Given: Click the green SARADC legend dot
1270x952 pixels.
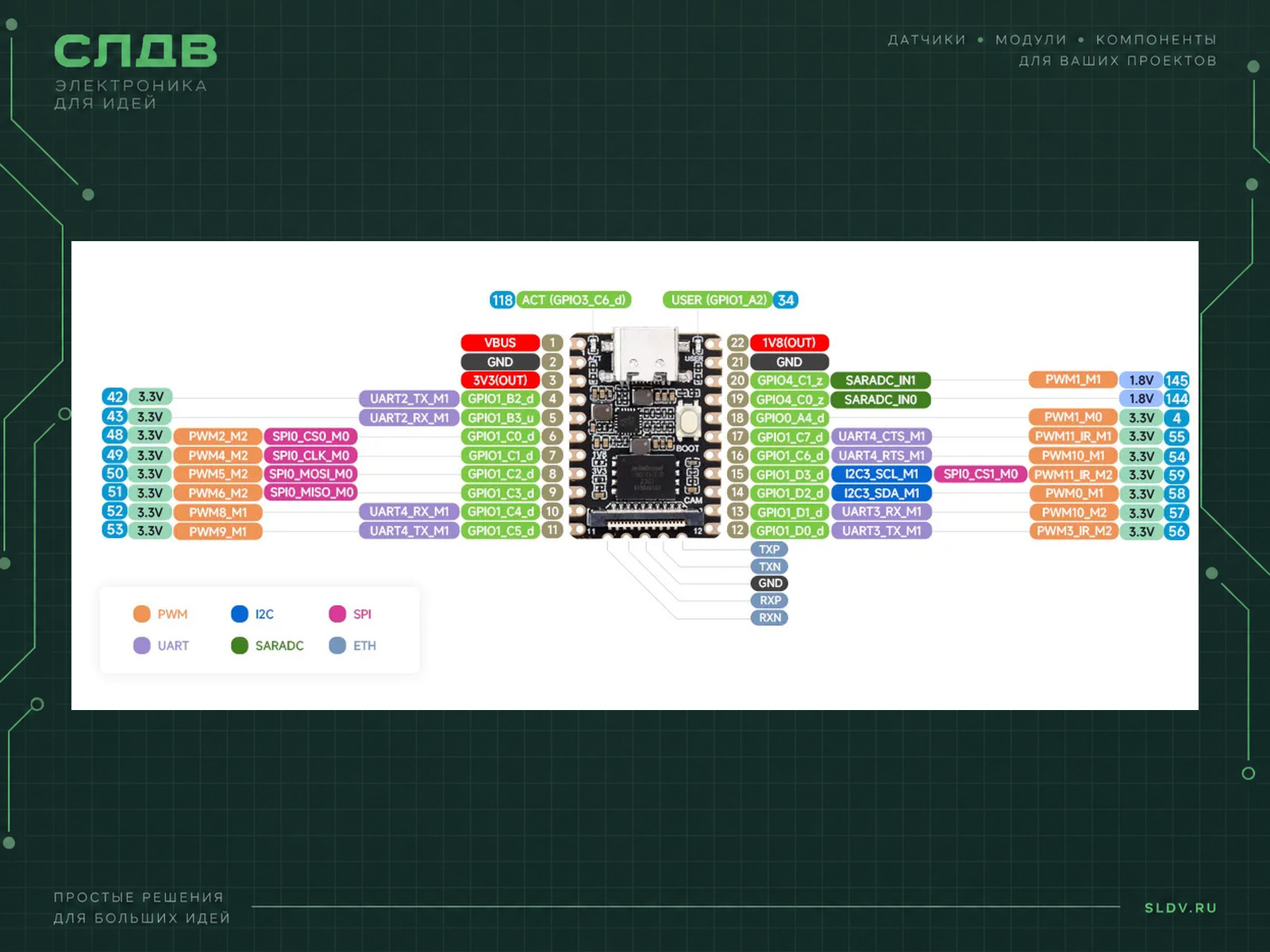Looking at the screenshot, I should coord(240,646).
